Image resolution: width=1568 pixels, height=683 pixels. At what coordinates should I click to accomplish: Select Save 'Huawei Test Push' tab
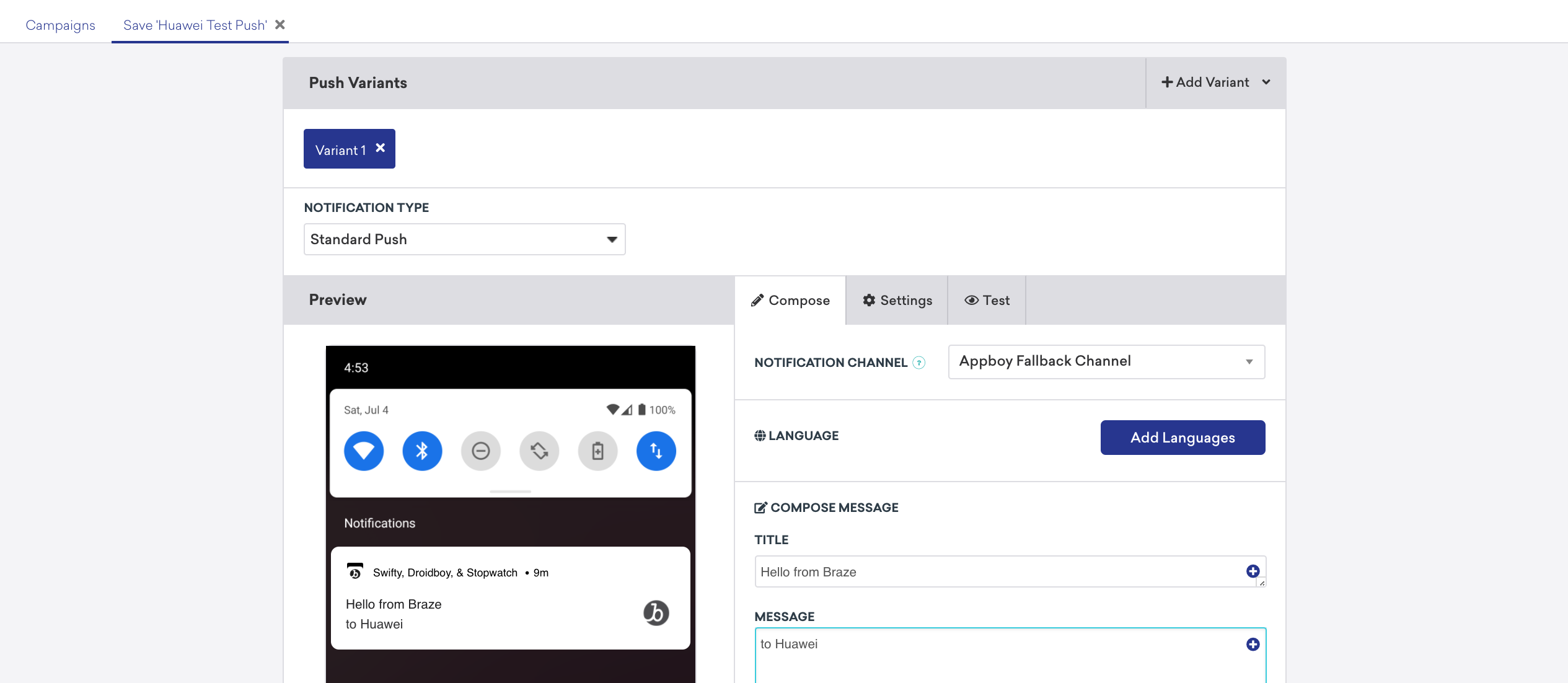click(x=195, y=25)
